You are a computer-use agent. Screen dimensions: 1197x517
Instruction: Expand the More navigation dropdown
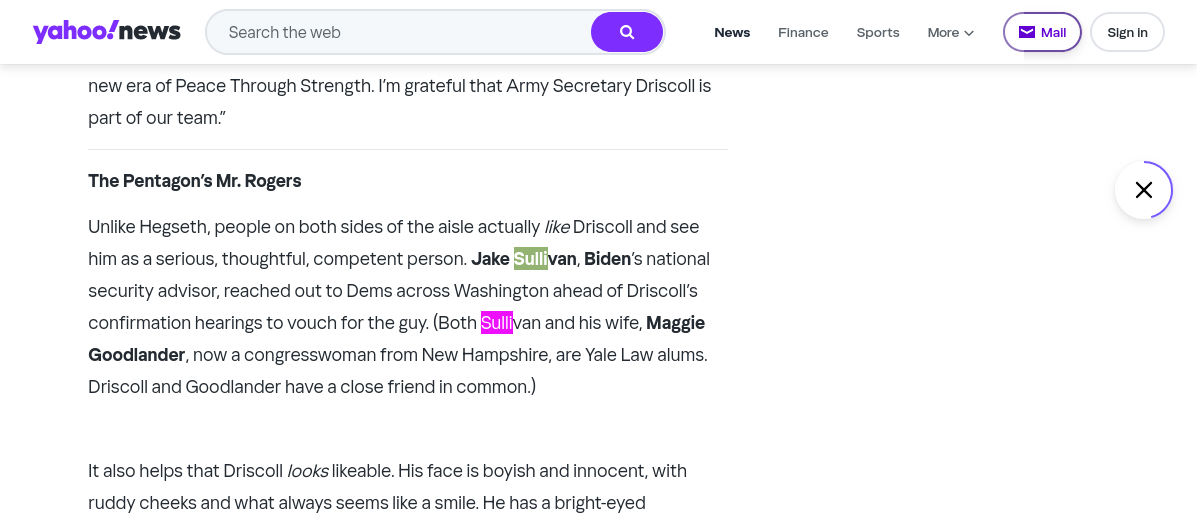coord(950,32)
